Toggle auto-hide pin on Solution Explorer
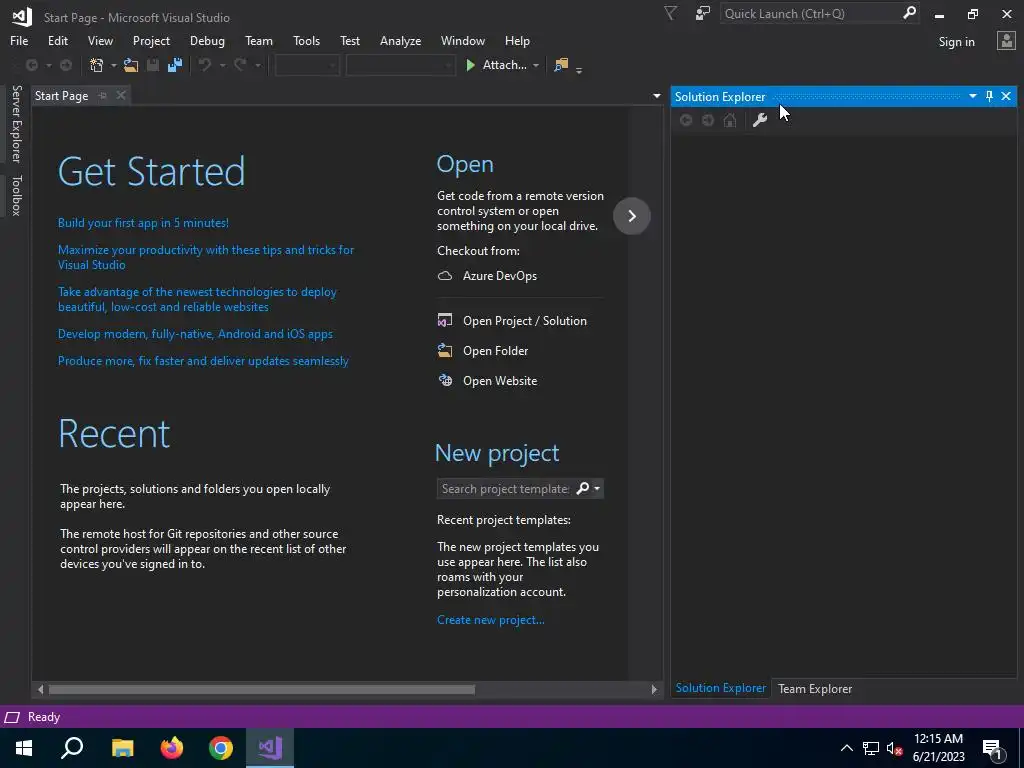This screenshot has height=768, width=1024. [989, 97]
